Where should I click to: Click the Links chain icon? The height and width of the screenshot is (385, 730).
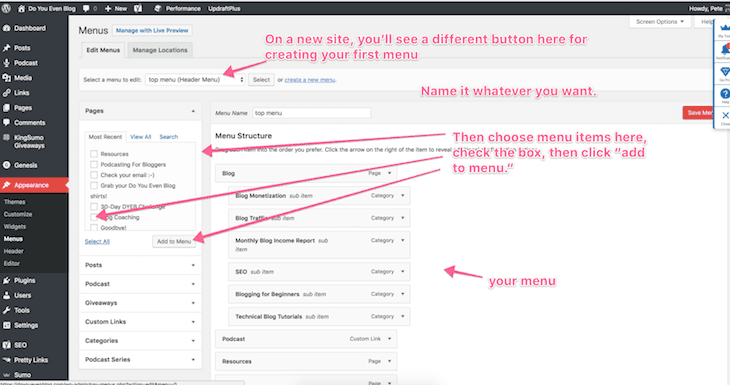point(7,93)
